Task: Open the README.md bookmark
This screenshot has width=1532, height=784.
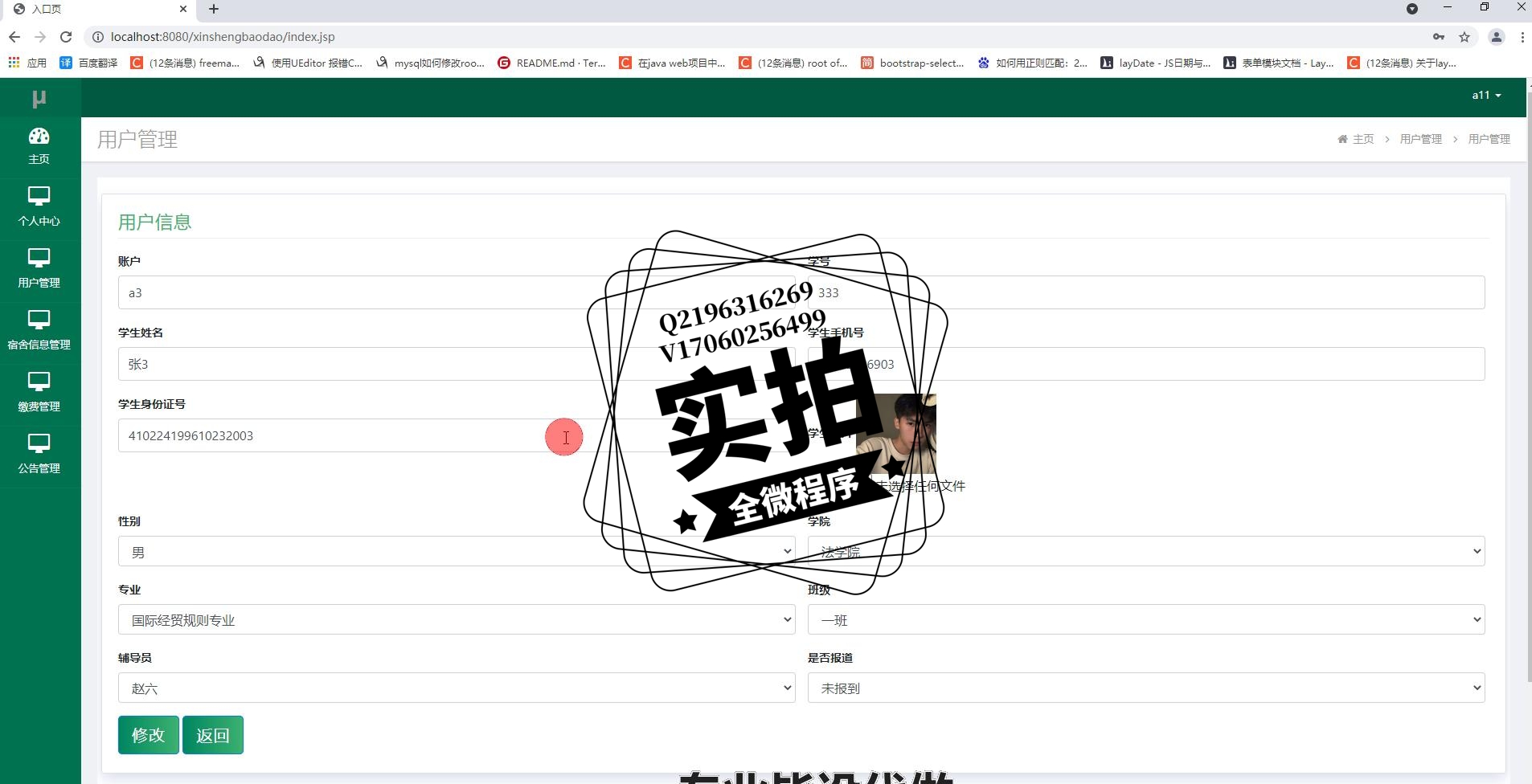Action: point(551,63)
